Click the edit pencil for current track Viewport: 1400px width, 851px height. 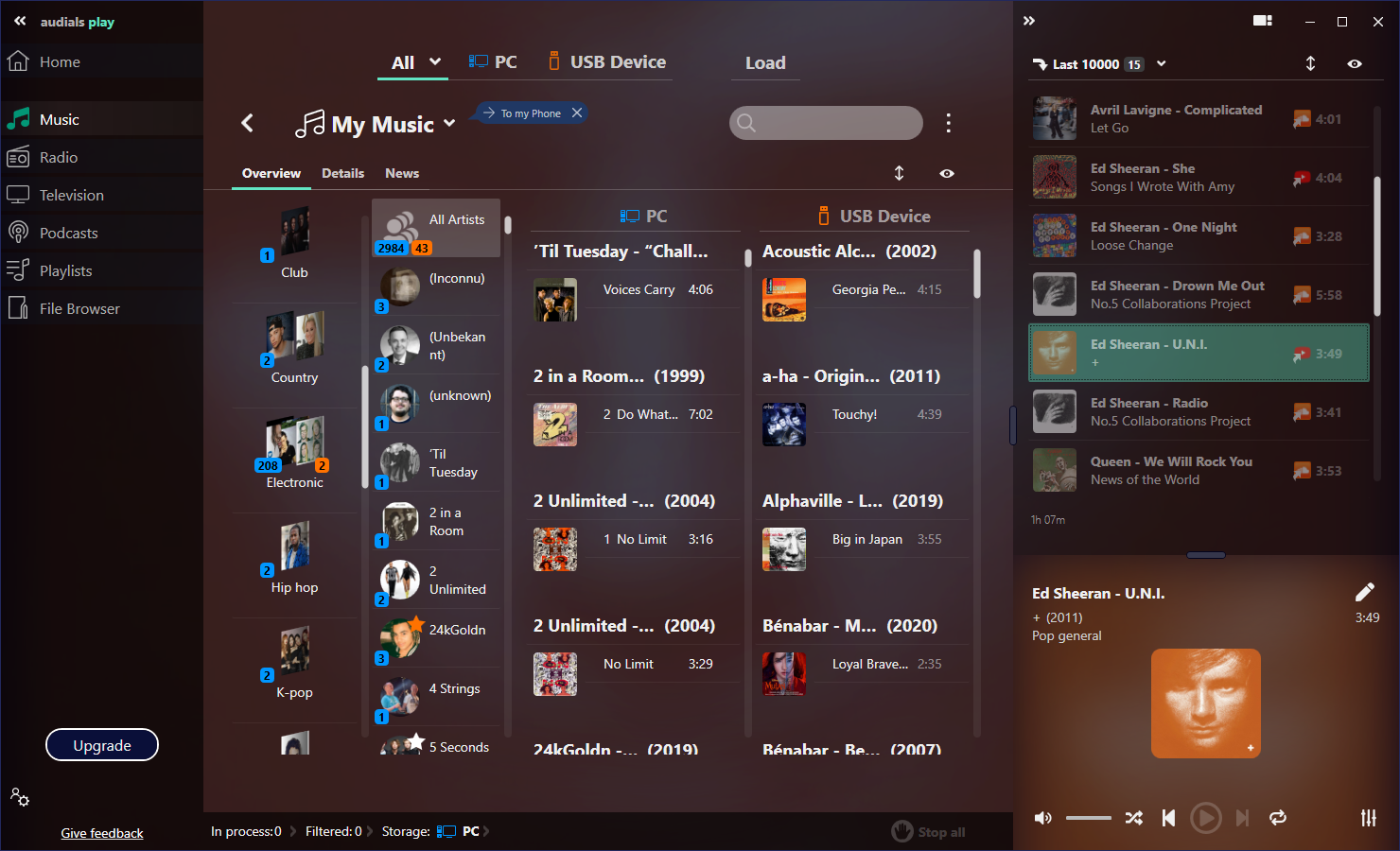[x=1364, y=592]
